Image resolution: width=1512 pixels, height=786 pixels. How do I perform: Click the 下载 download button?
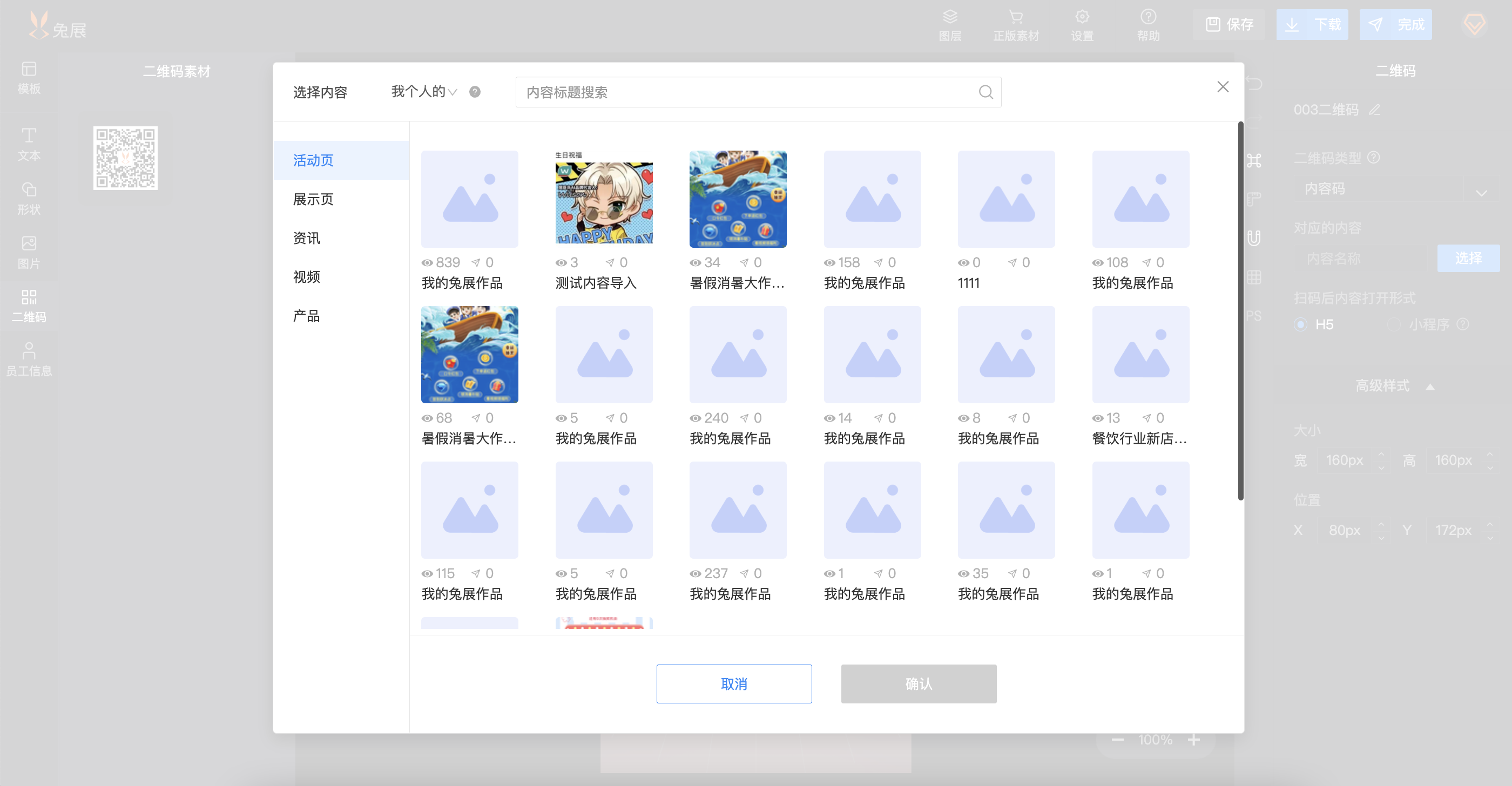tap(1312, 24)
